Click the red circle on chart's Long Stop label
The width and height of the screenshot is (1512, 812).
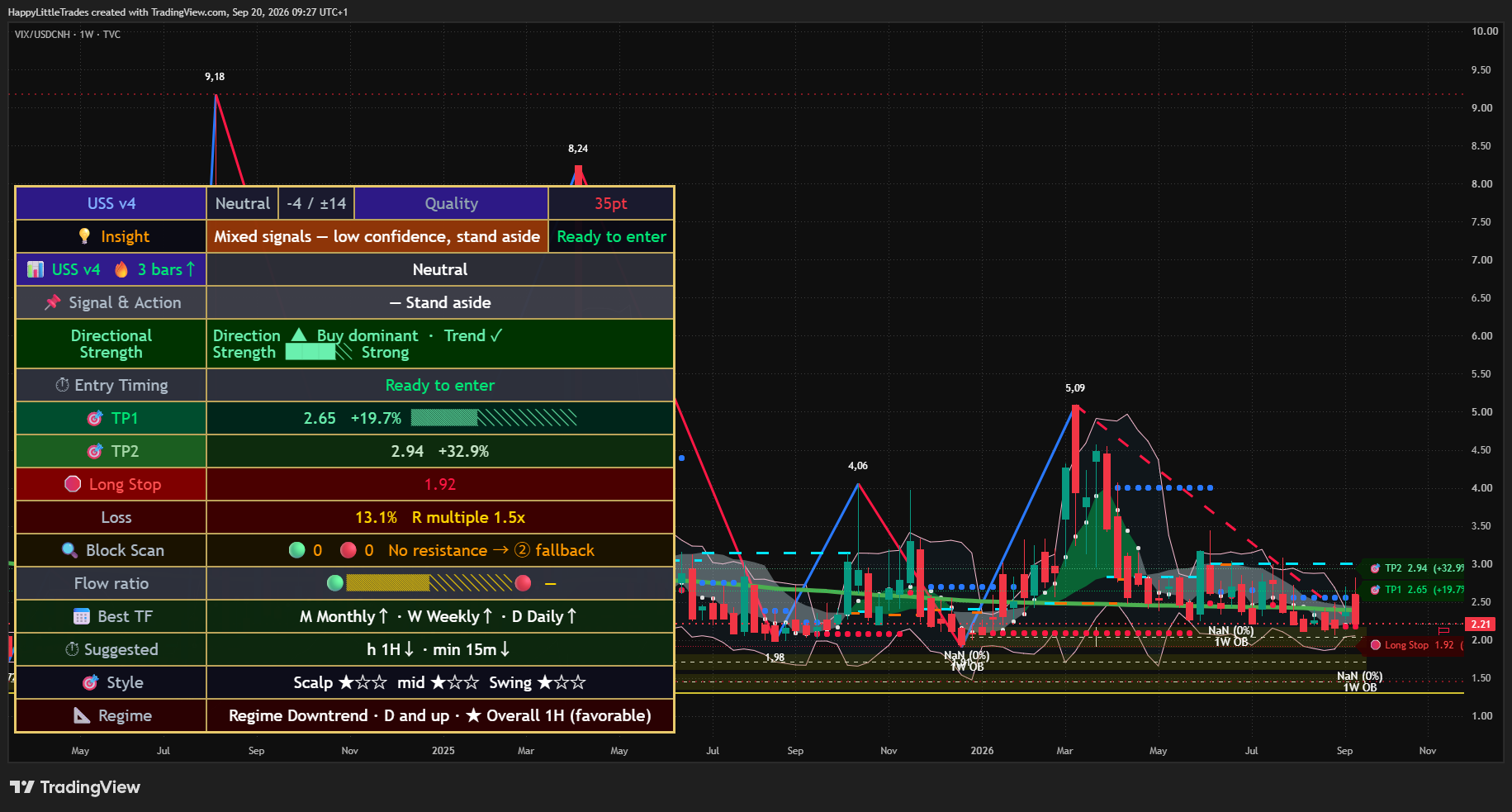[1376, 645]
